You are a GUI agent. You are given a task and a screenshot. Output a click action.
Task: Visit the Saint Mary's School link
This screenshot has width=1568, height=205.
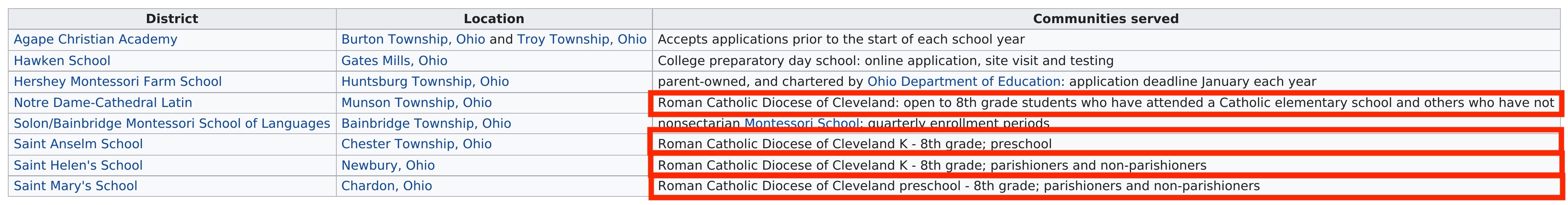(x=76, y=186)
